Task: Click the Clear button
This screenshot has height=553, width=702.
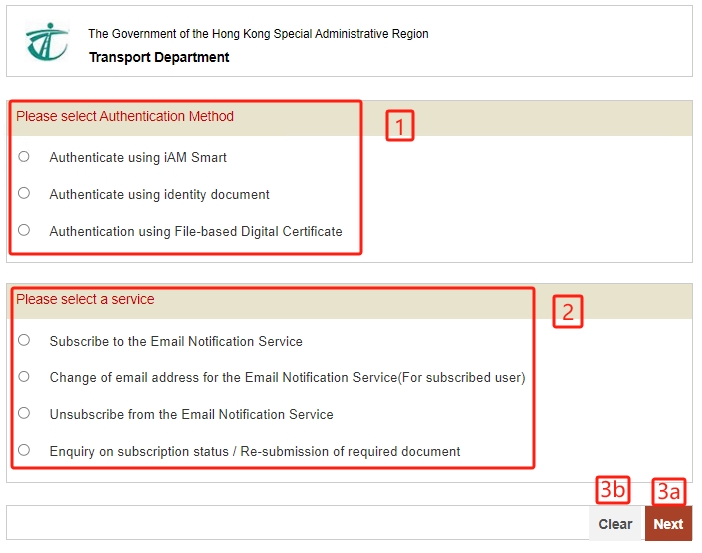Action: [x=615, y=523]
